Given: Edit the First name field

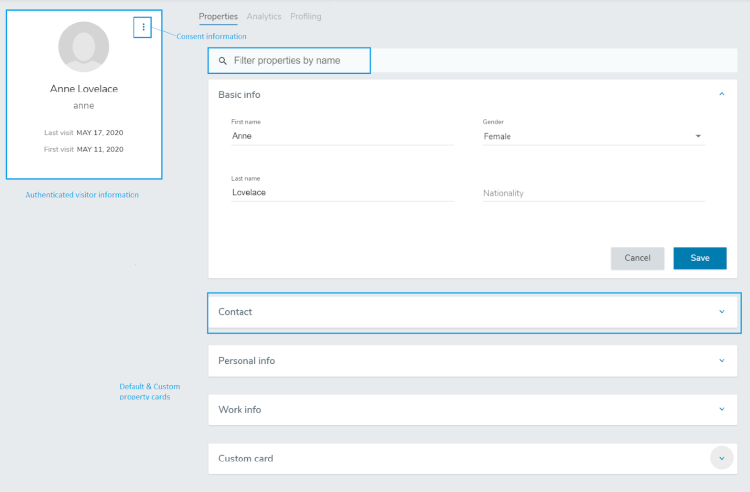Looking at the screenshot, I should point(341,136).
